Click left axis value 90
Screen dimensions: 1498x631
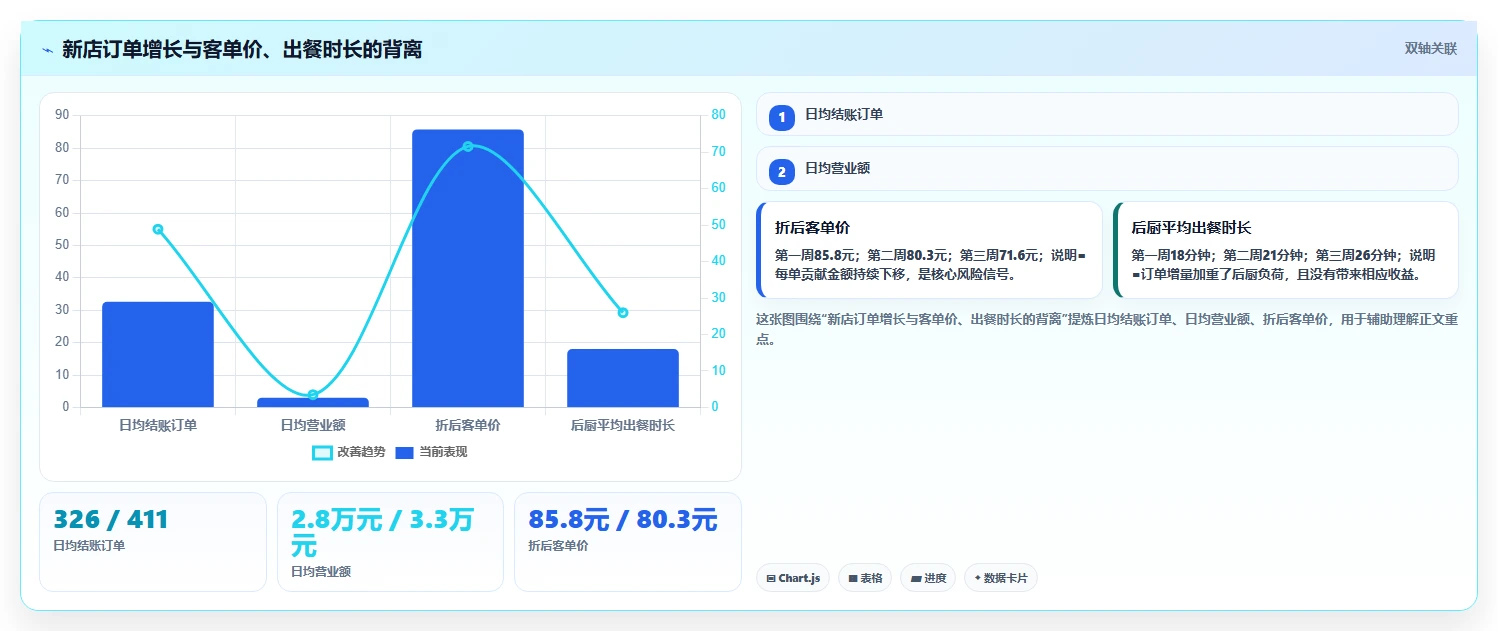[62, 115]
